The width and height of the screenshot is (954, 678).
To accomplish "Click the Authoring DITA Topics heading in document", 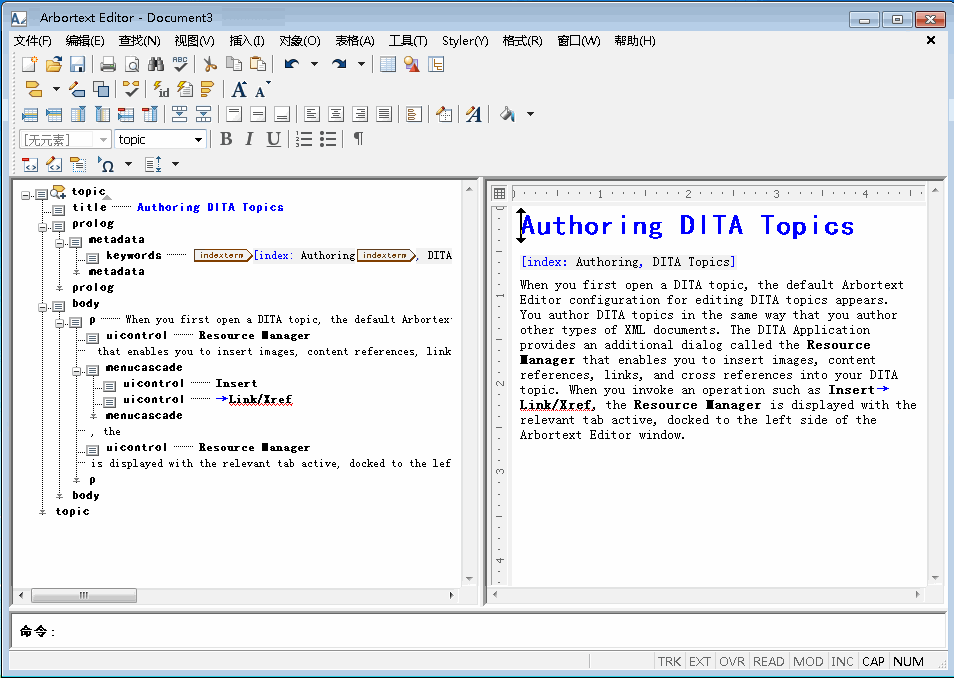I will (x=688, y=226).
